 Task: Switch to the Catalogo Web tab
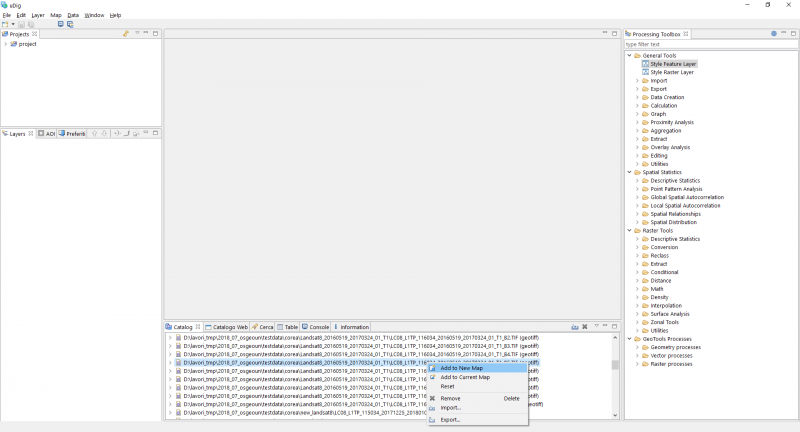click(x=229, y=327)
